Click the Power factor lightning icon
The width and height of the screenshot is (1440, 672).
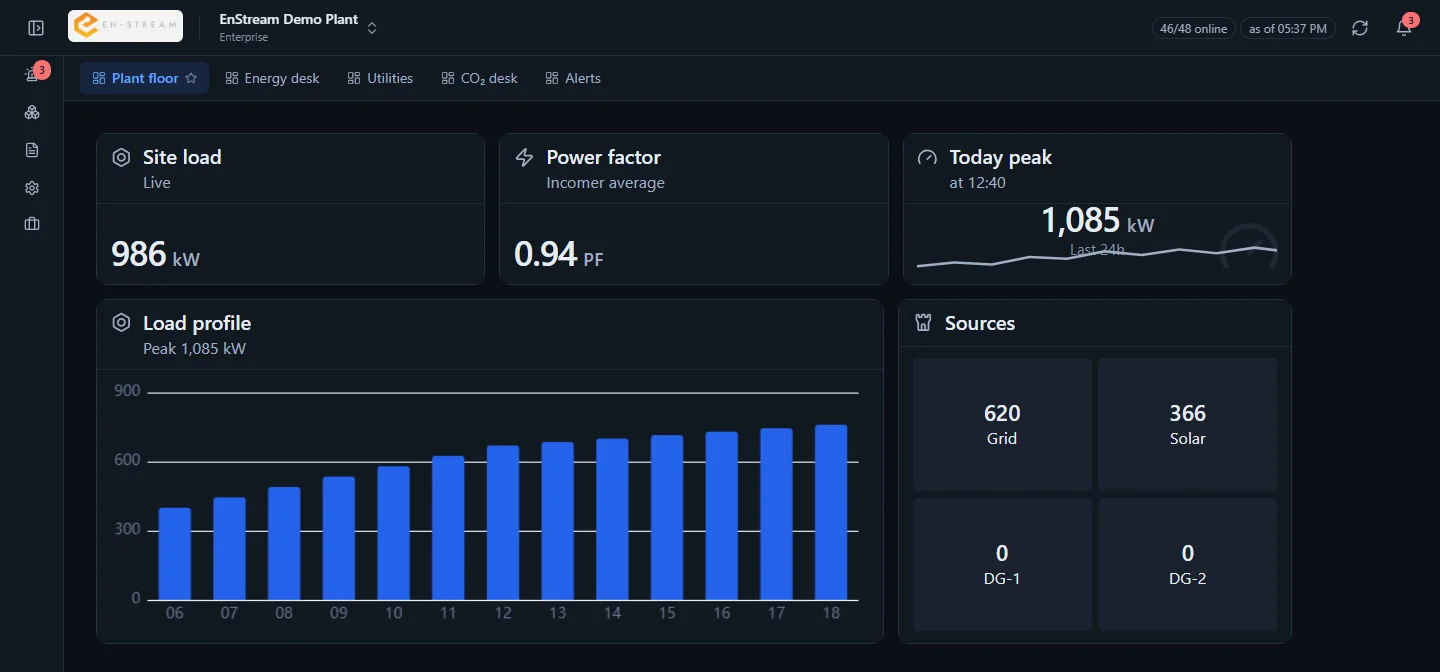click(x=524, y=157)
